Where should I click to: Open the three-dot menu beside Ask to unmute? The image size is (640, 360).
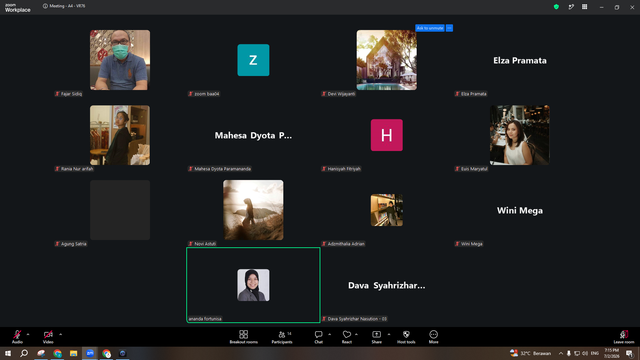click(449, 28)
